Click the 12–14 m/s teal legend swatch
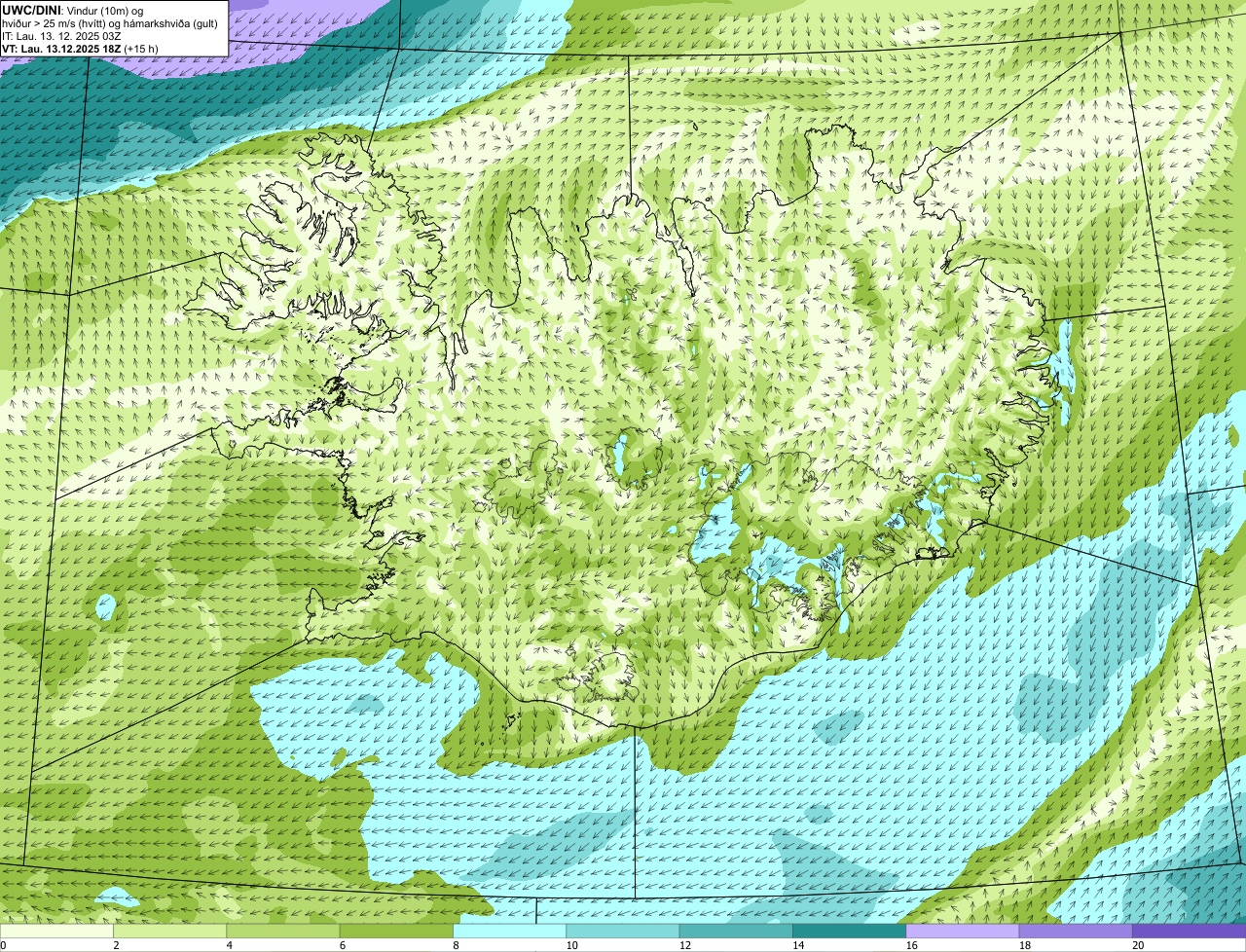The height and width of the screenshot is (952, 1246). pyautogui.click(x=737, y=931)
